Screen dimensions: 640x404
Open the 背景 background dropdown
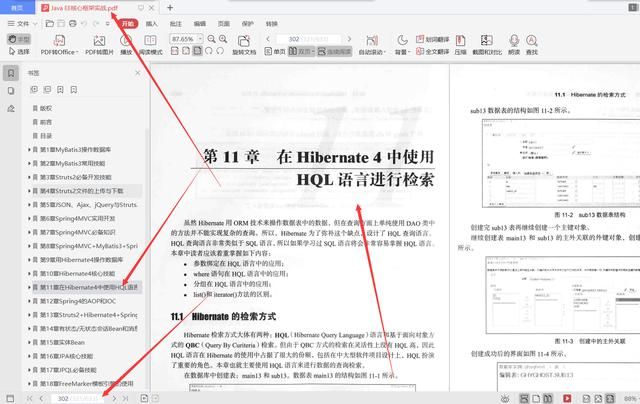pyautogui.click(x=402, y=44)
